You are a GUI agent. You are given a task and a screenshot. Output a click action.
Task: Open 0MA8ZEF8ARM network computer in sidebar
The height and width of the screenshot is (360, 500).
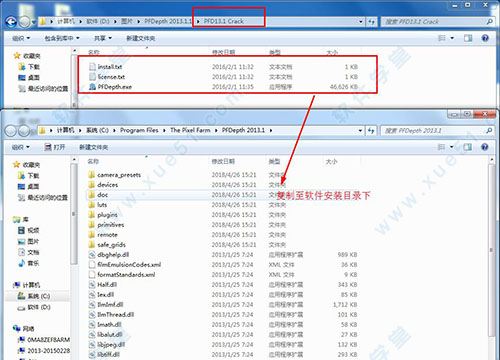(44, 340)
